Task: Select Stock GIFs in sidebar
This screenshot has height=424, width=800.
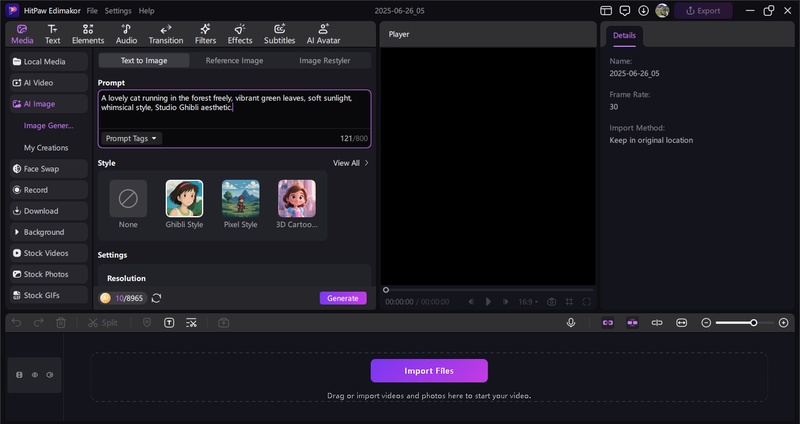Action: [49, 295]
